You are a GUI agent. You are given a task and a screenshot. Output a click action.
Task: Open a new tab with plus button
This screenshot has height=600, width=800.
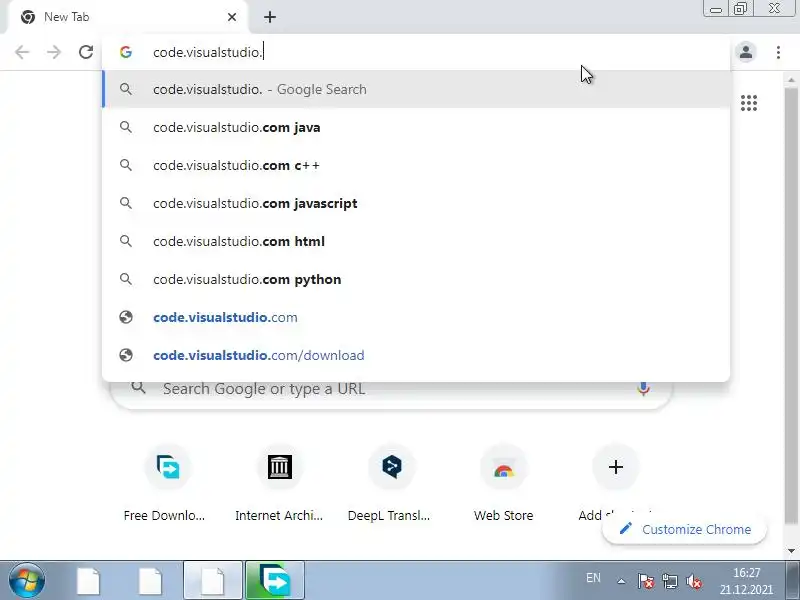click(x=270, y=17)
